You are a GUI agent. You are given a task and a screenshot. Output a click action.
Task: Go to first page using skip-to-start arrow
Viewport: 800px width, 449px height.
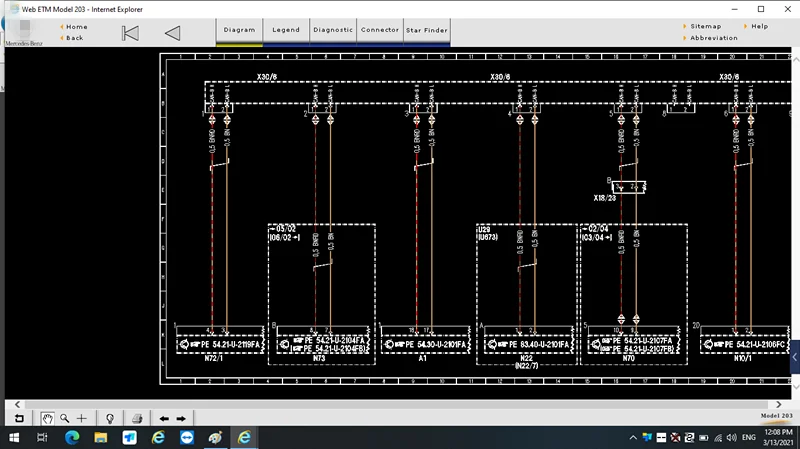pos(130,34)
